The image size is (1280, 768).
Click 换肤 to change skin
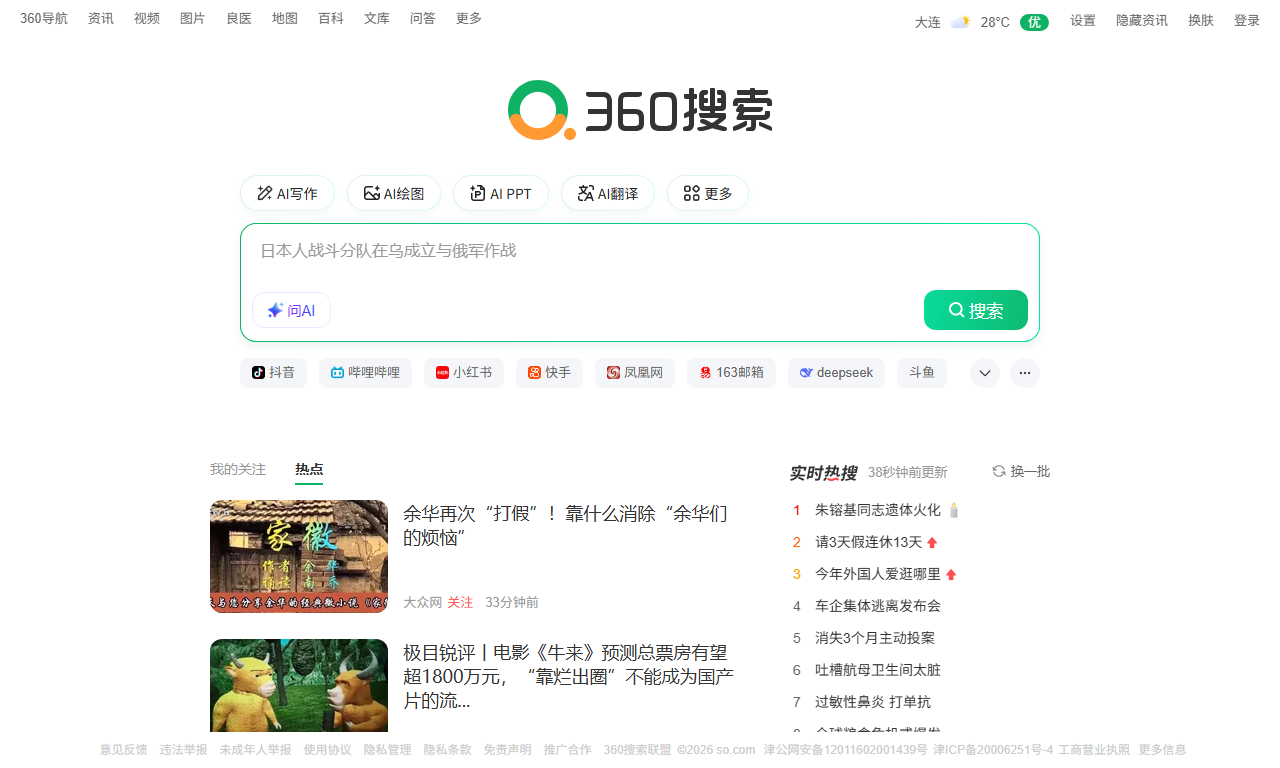[x=1201, y=20]
